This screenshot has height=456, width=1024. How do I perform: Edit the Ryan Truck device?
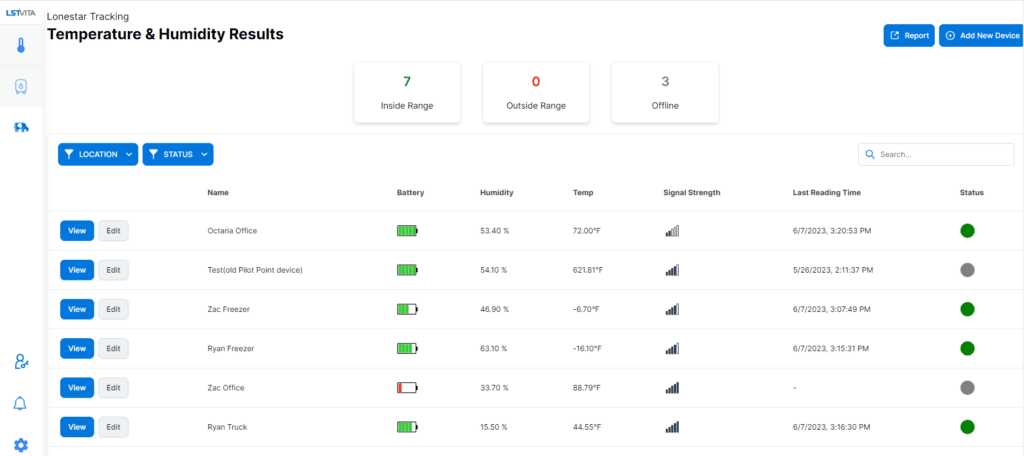[114, 427]
